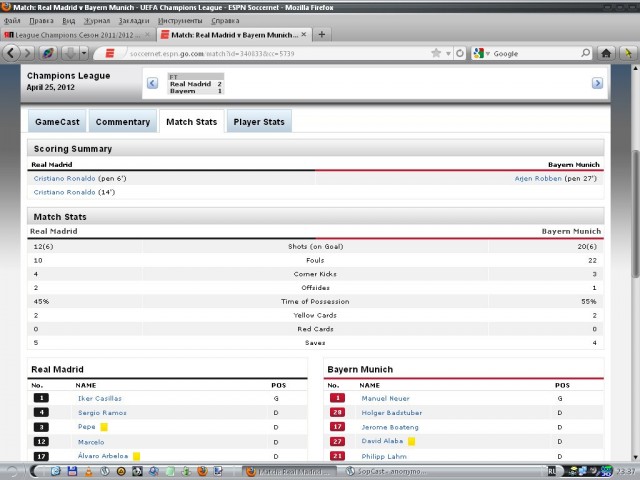Image resolution: width=640 pixels, height=480 pixels.
Task: Open the Закладки menu
Action: (134, 20)
